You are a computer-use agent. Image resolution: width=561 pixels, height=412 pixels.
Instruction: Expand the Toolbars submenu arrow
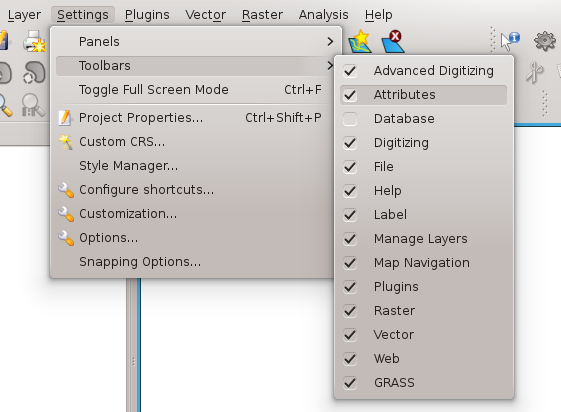[330, 66]
